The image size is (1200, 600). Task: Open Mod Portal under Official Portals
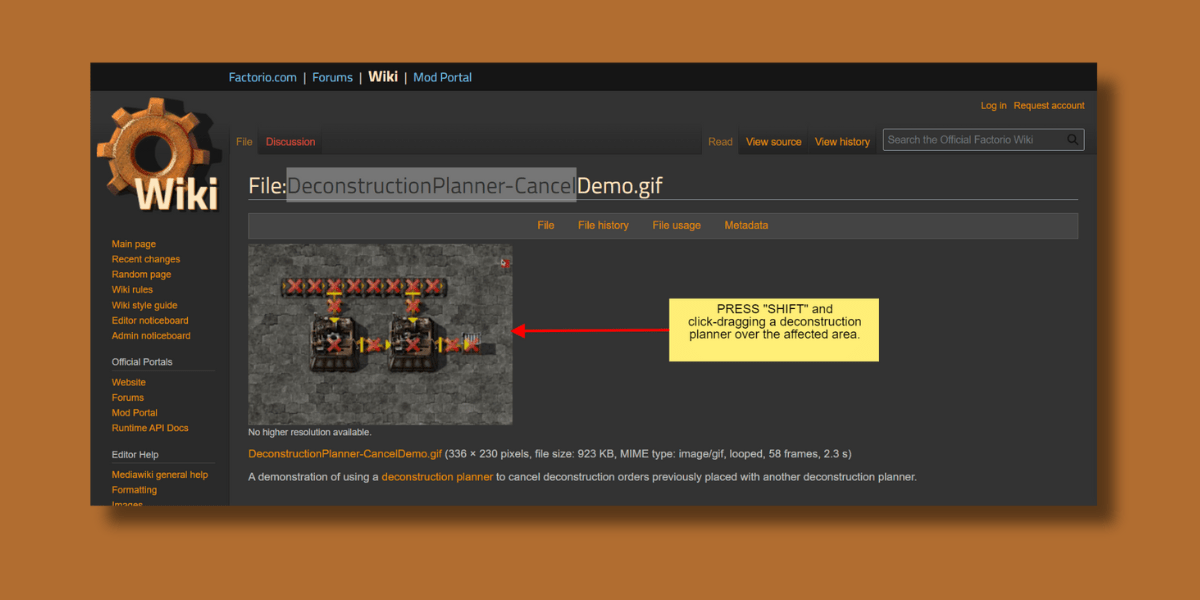click(x=135, y=413)
